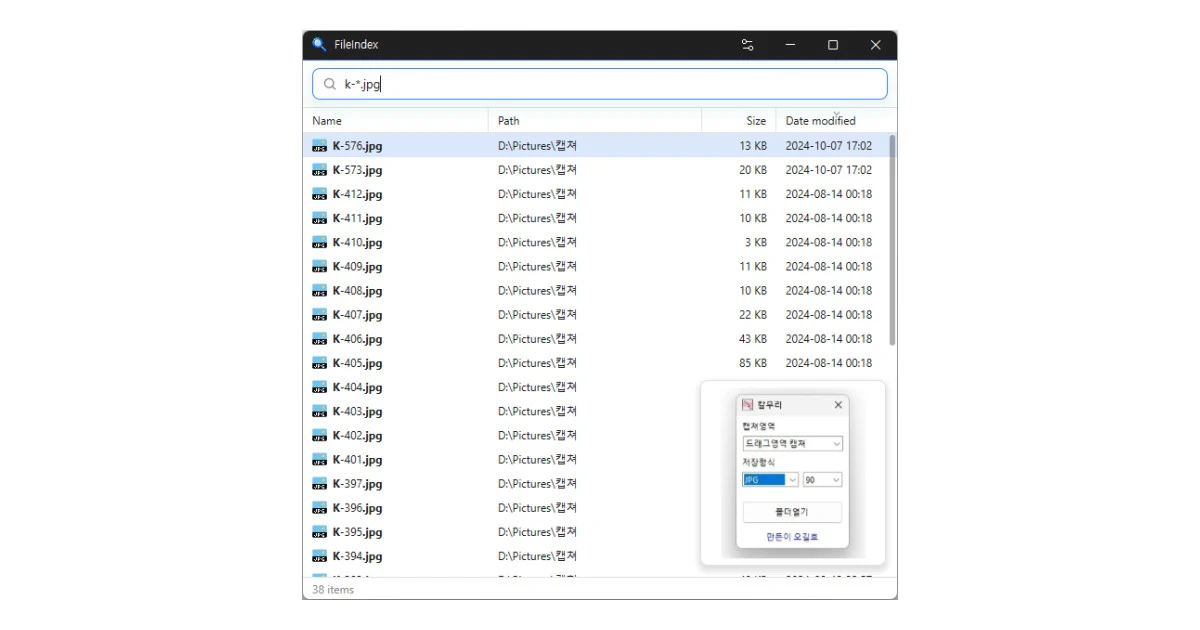Click the 13 KB size of K-576.jpg
1200x630 pixels.
tap(753, 146)
